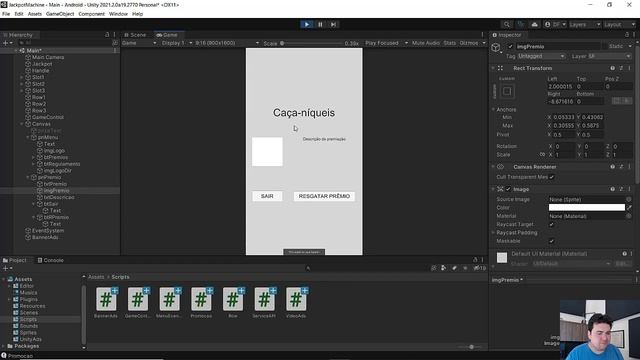Expand Slot2 in Hierarchy

click(22, 84)
